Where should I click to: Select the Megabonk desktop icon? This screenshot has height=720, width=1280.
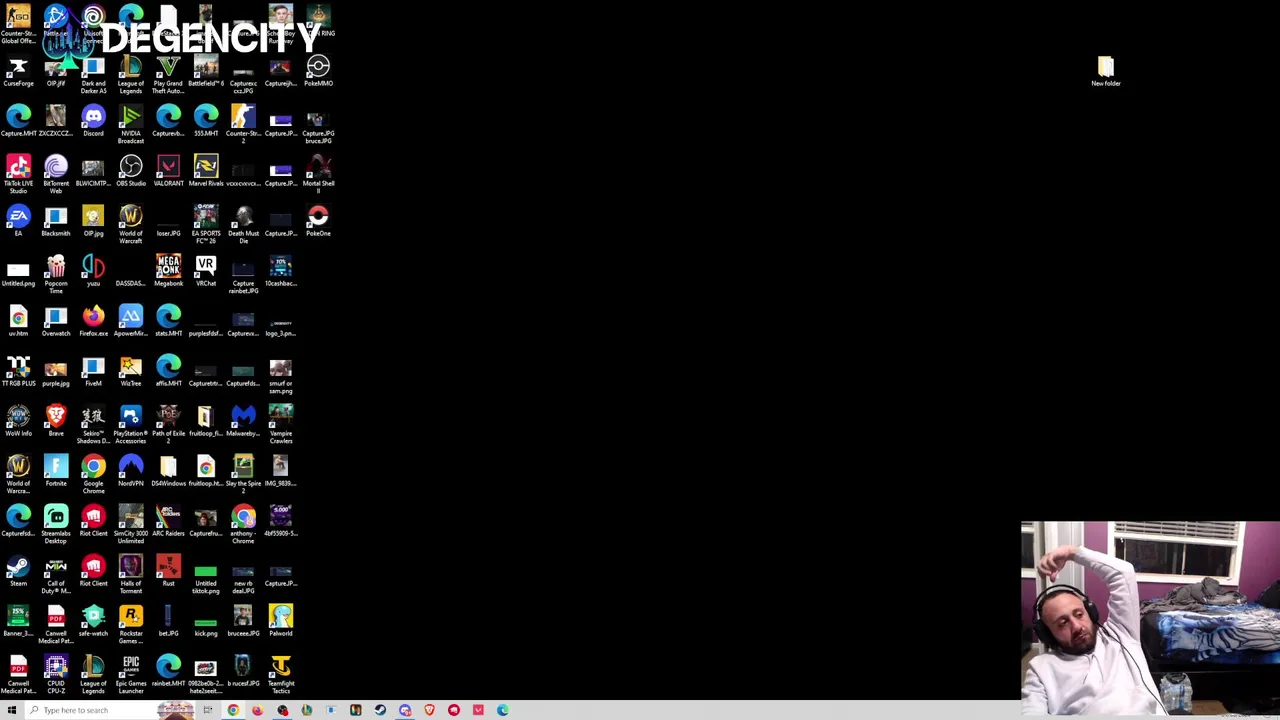168,270
